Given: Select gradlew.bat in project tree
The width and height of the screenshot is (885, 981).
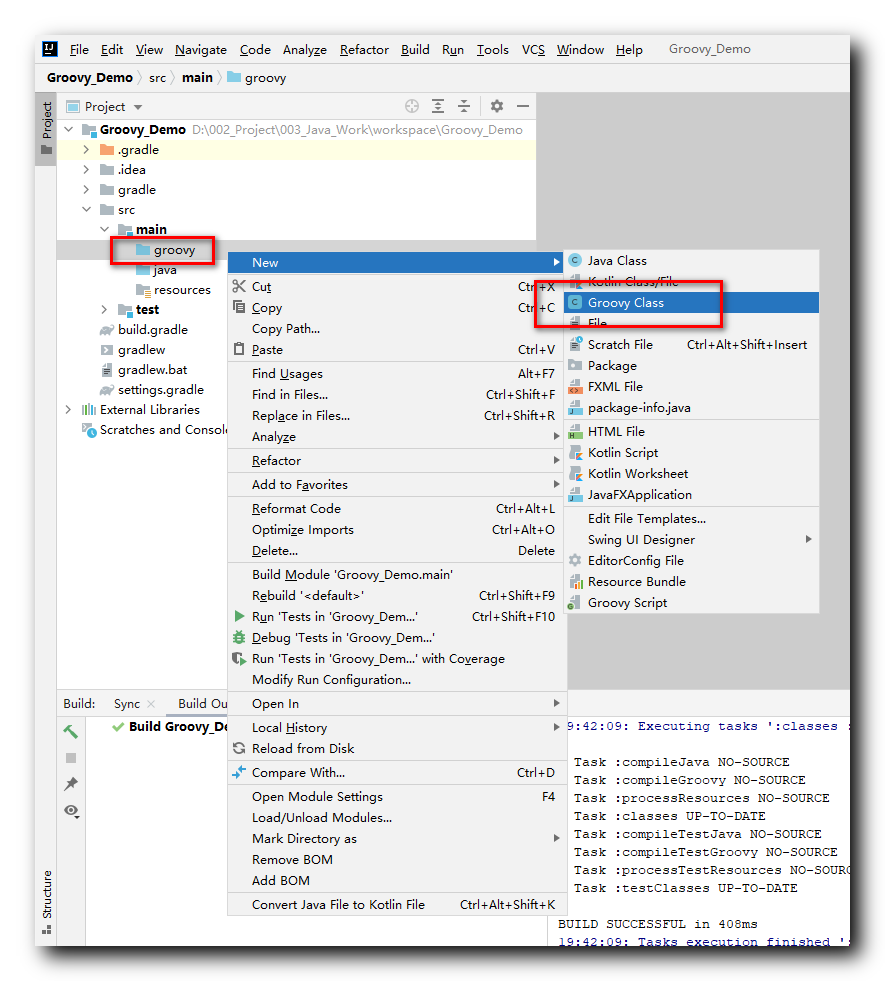Looking at the screenshot, I should 153,370.
